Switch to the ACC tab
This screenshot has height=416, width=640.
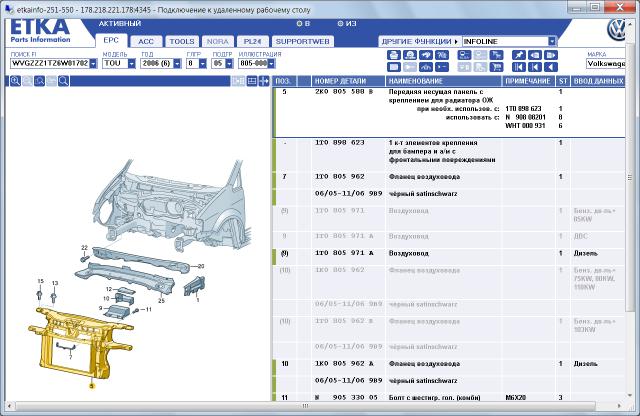[146, 41]
